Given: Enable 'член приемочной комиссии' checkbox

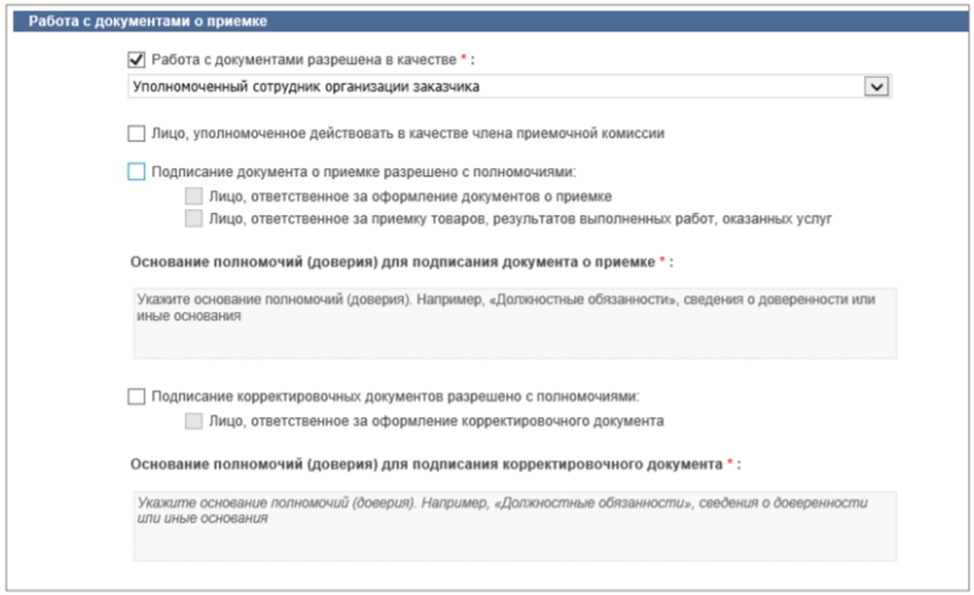Looking at the screenshot, I should (138, 132).
